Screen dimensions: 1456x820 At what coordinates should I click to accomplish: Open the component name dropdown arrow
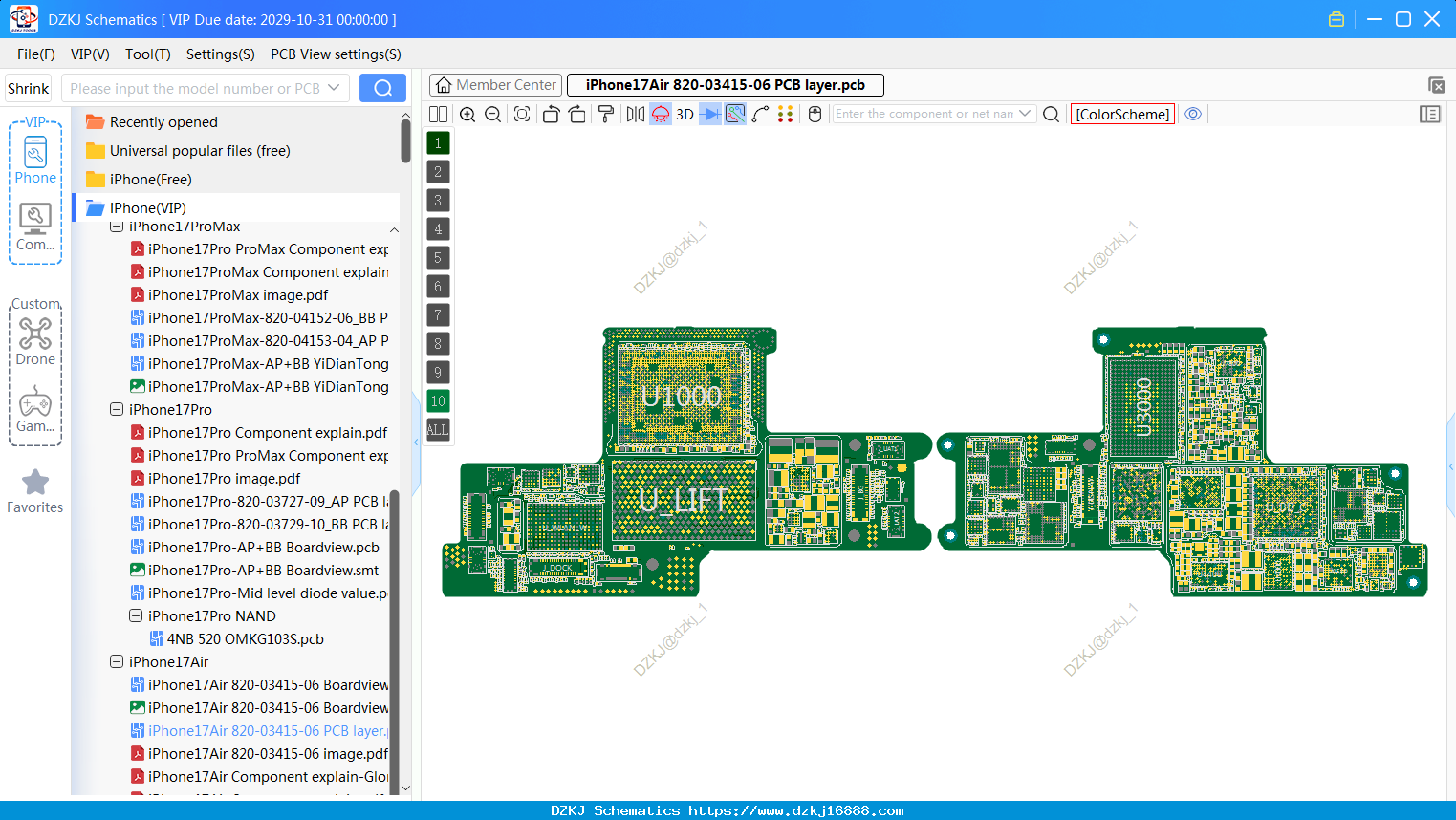pyautogui.click(x=1025, y=114)
